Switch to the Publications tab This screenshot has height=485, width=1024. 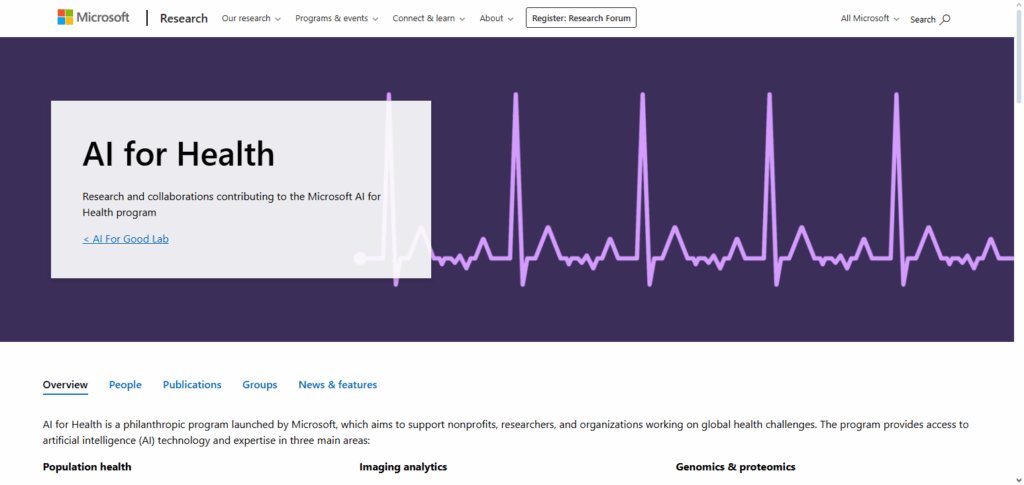(192, 385)
